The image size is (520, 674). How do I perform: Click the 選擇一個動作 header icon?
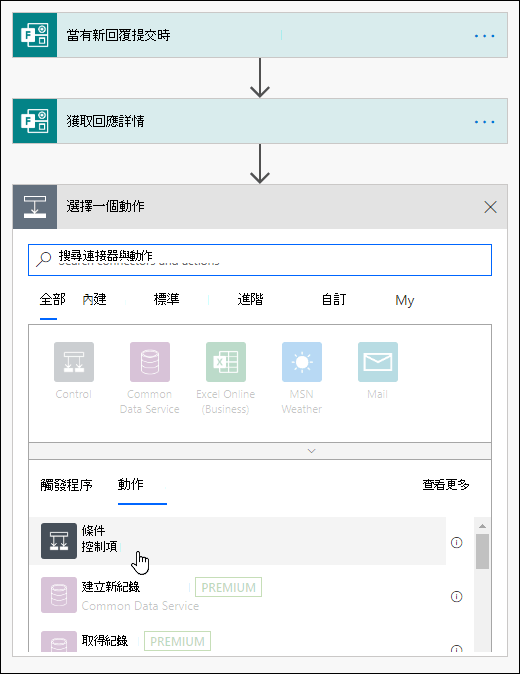tap(35, 207)
